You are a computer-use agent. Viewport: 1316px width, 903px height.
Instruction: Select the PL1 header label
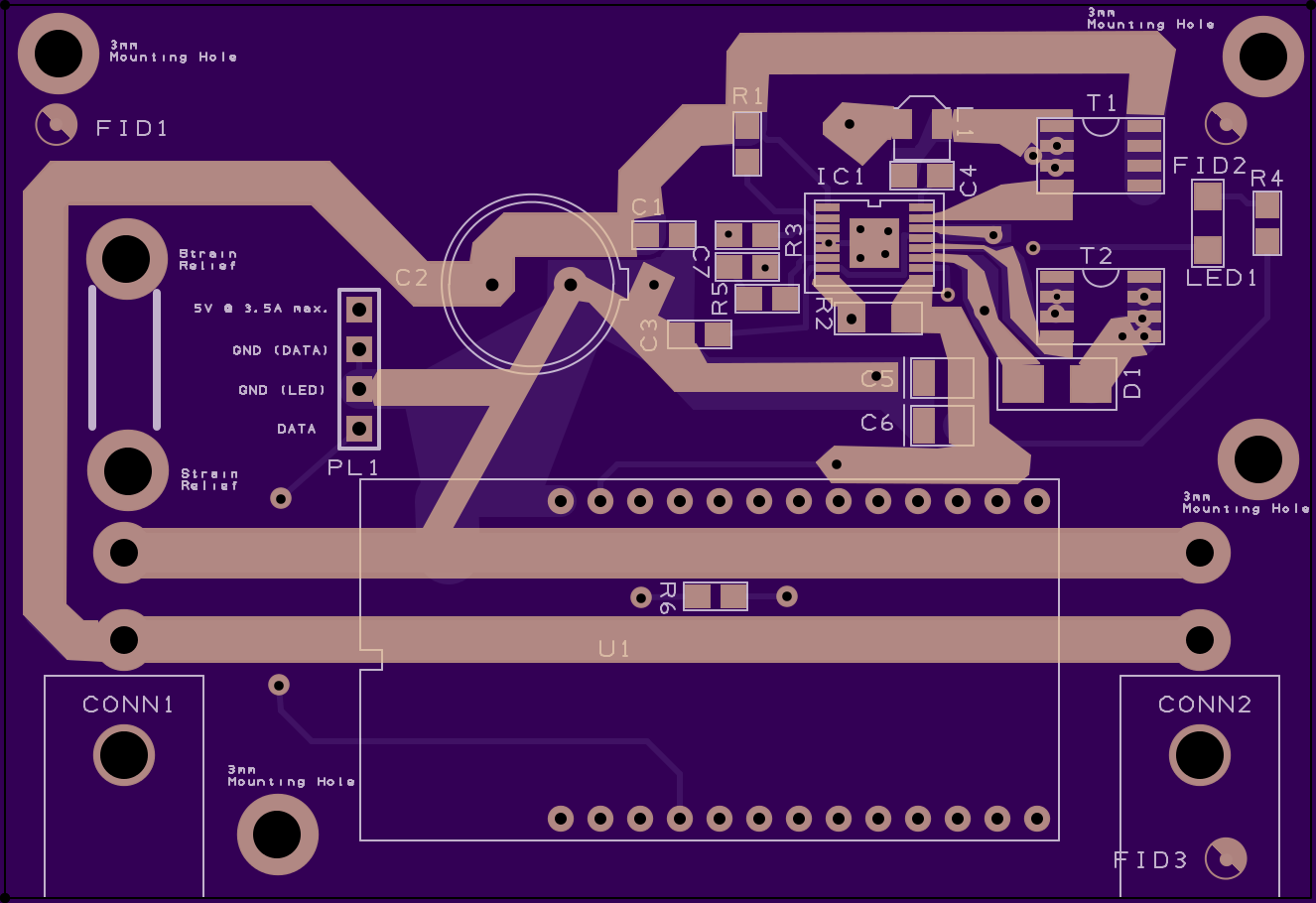(x=353, y=467)
